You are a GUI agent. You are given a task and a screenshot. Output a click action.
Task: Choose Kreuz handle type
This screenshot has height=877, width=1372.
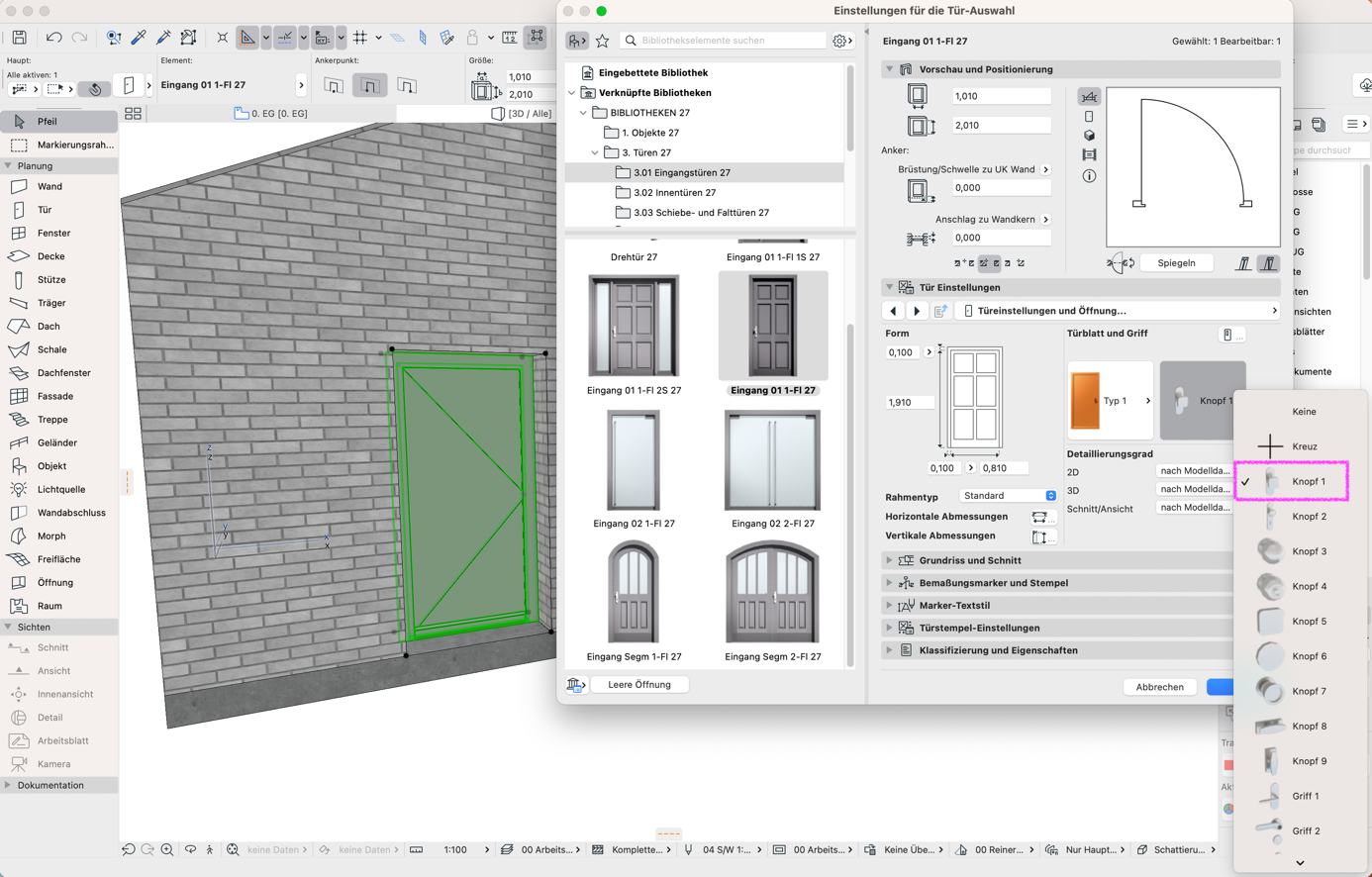pyautogui.click(x=1301, y=446)
